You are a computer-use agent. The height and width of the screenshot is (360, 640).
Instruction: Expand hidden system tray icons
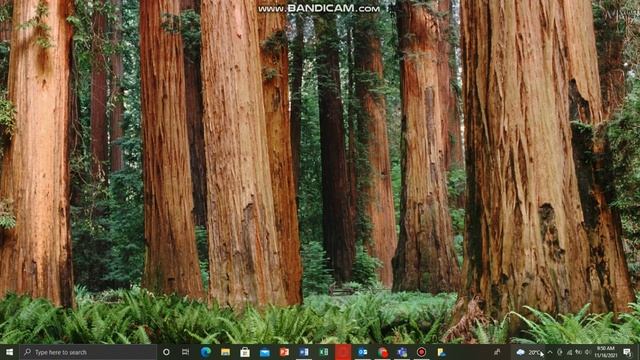coord(550,352)
